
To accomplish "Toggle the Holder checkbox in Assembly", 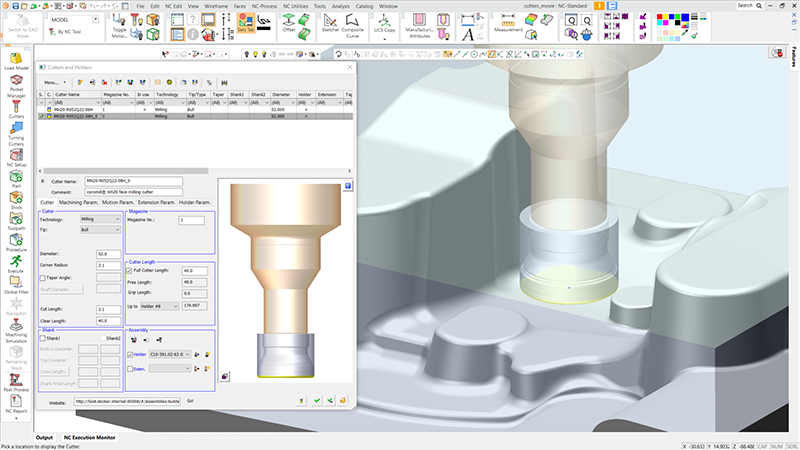I will [130, 354].
